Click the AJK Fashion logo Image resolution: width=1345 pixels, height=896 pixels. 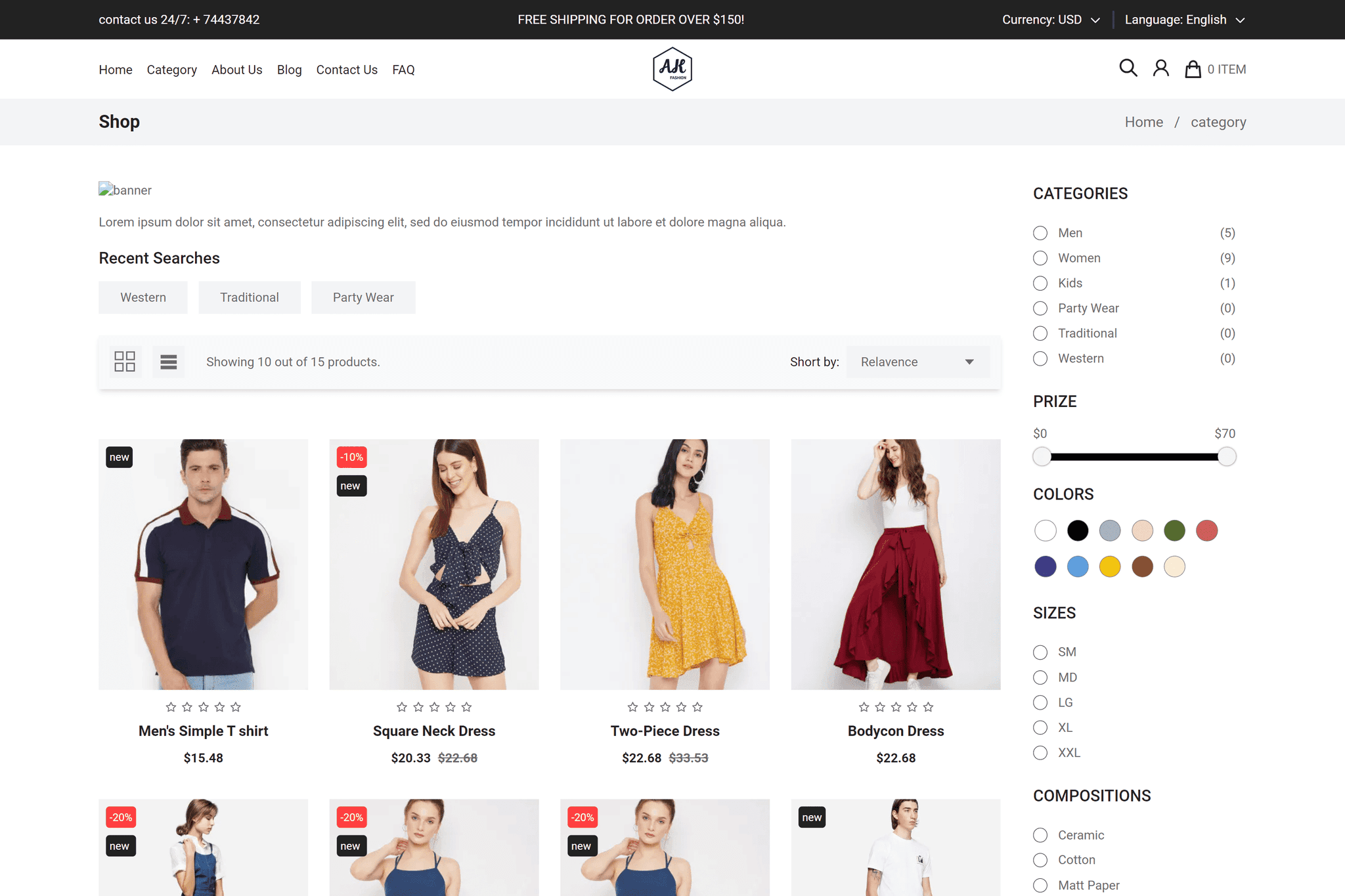tap(672, 69)
